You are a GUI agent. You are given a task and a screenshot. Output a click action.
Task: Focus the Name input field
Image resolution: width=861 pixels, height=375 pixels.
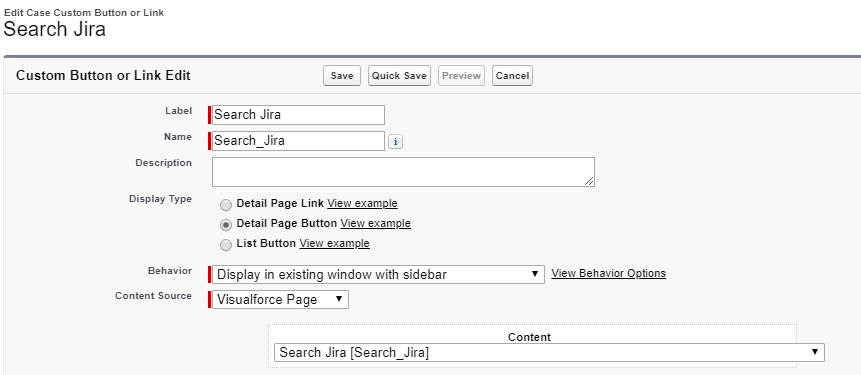click(298, 141)
